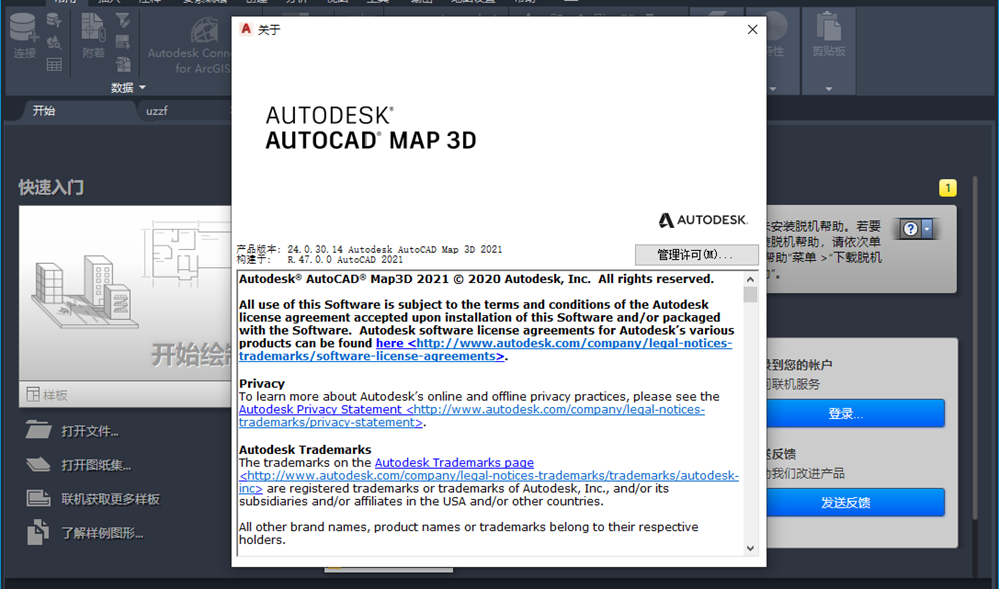Open the Autodesk Trademarks page link

pos(454,463)
